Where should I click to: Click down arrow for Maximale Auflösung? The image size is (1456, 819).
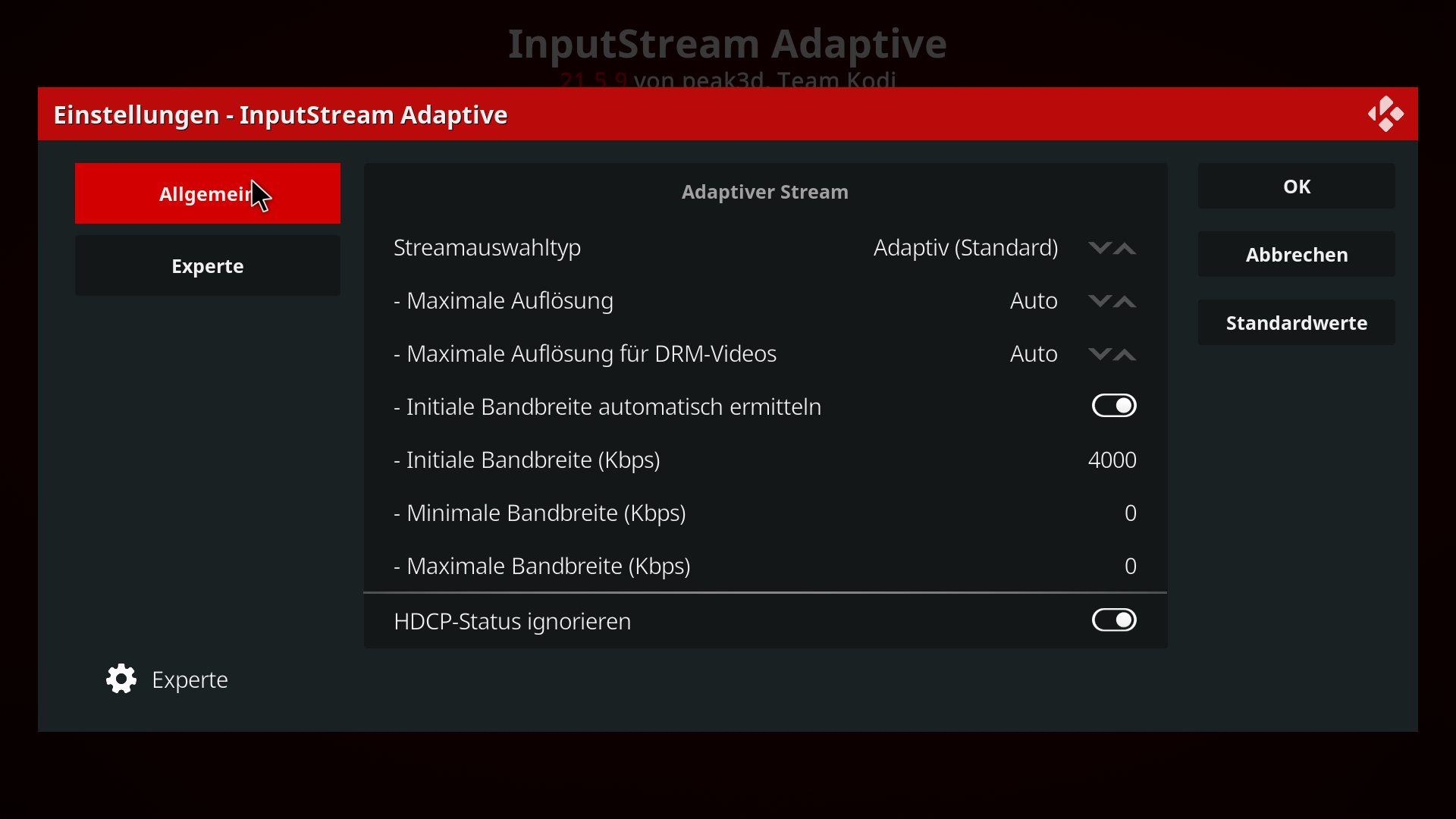[1100, 301]
